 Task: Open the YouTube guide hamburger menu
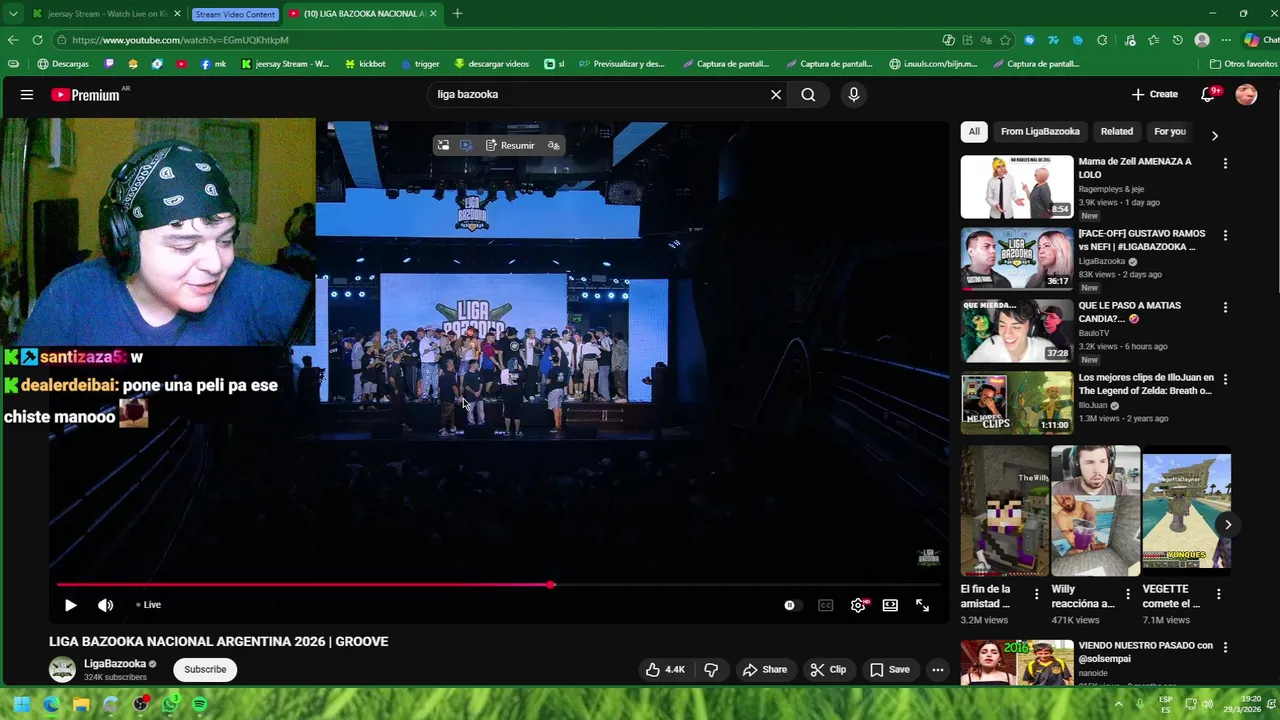point(27,95)
